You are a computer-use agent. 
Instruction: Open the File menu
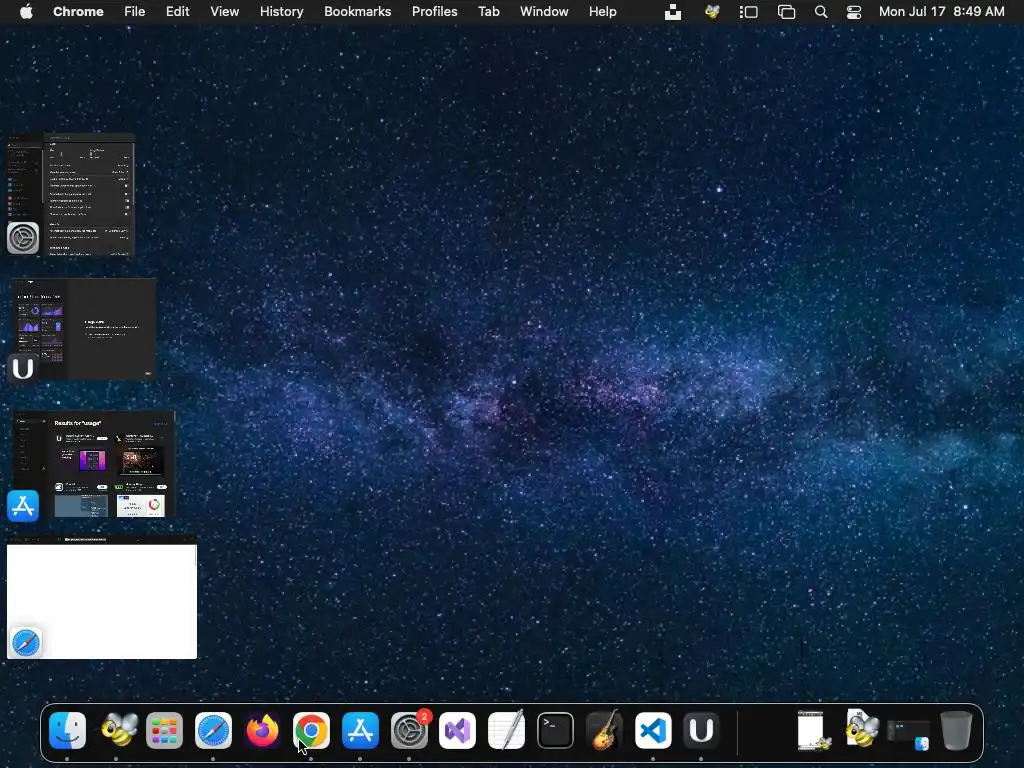[x=135, y=12]
